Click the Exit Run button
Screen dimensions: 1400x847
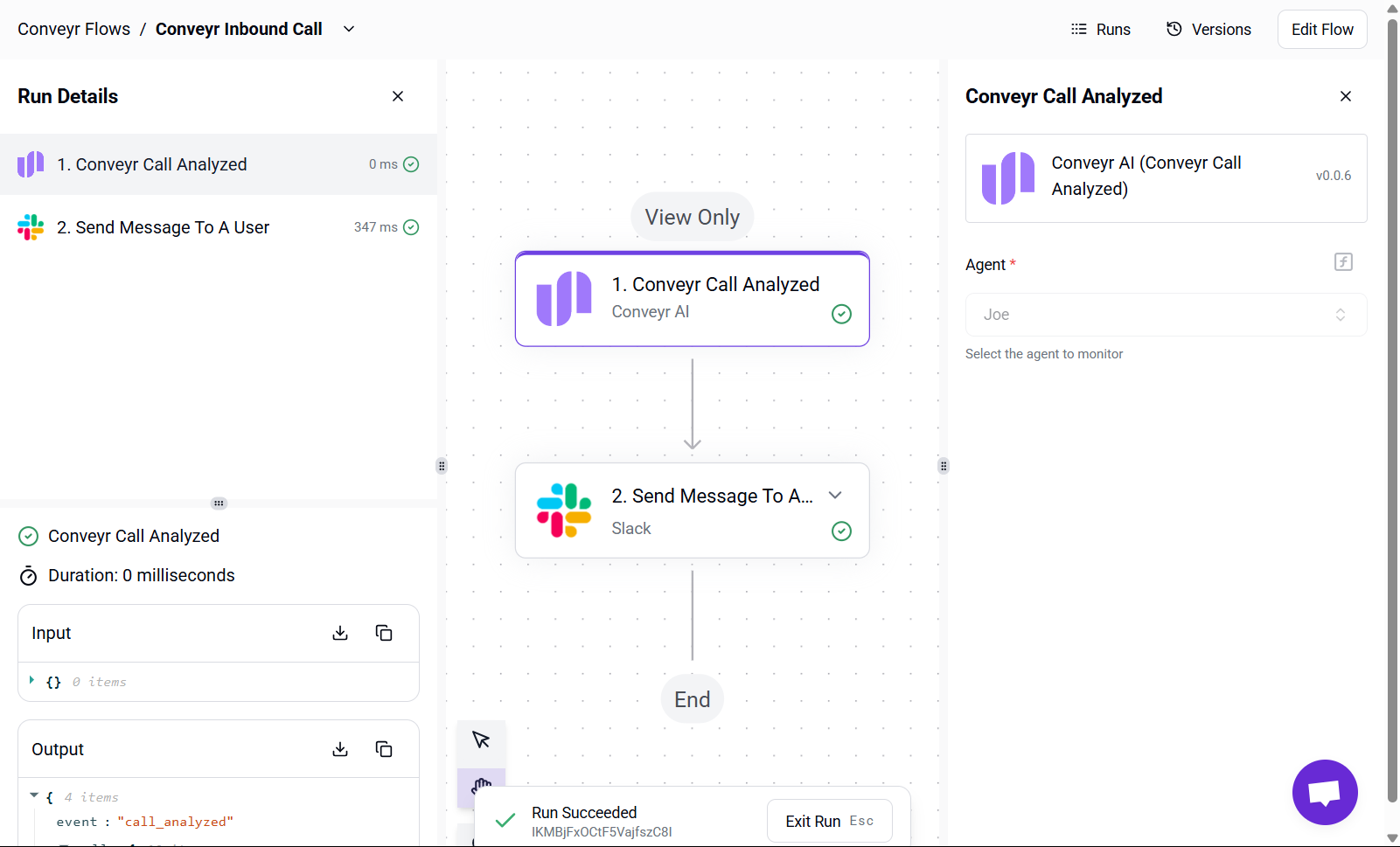(830, 821)
